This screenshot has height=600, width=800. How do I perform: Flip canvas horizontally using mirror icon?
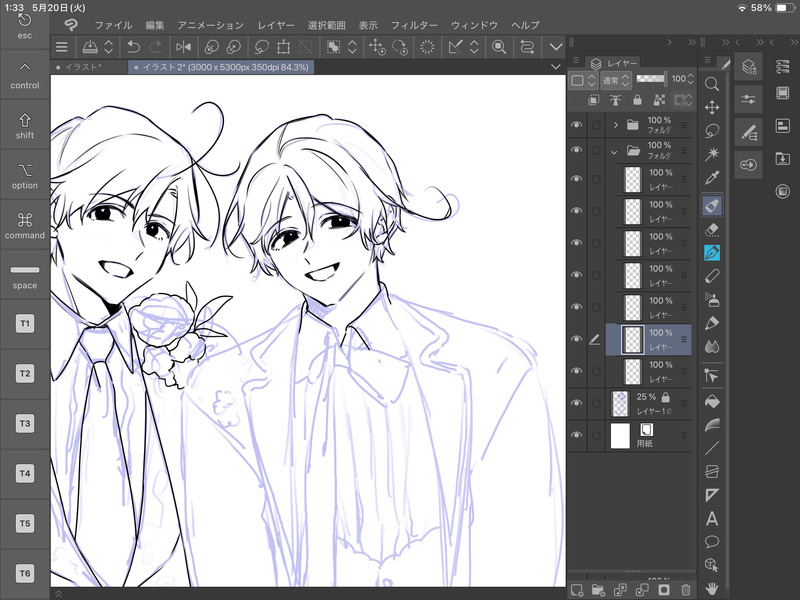(183, 47)
